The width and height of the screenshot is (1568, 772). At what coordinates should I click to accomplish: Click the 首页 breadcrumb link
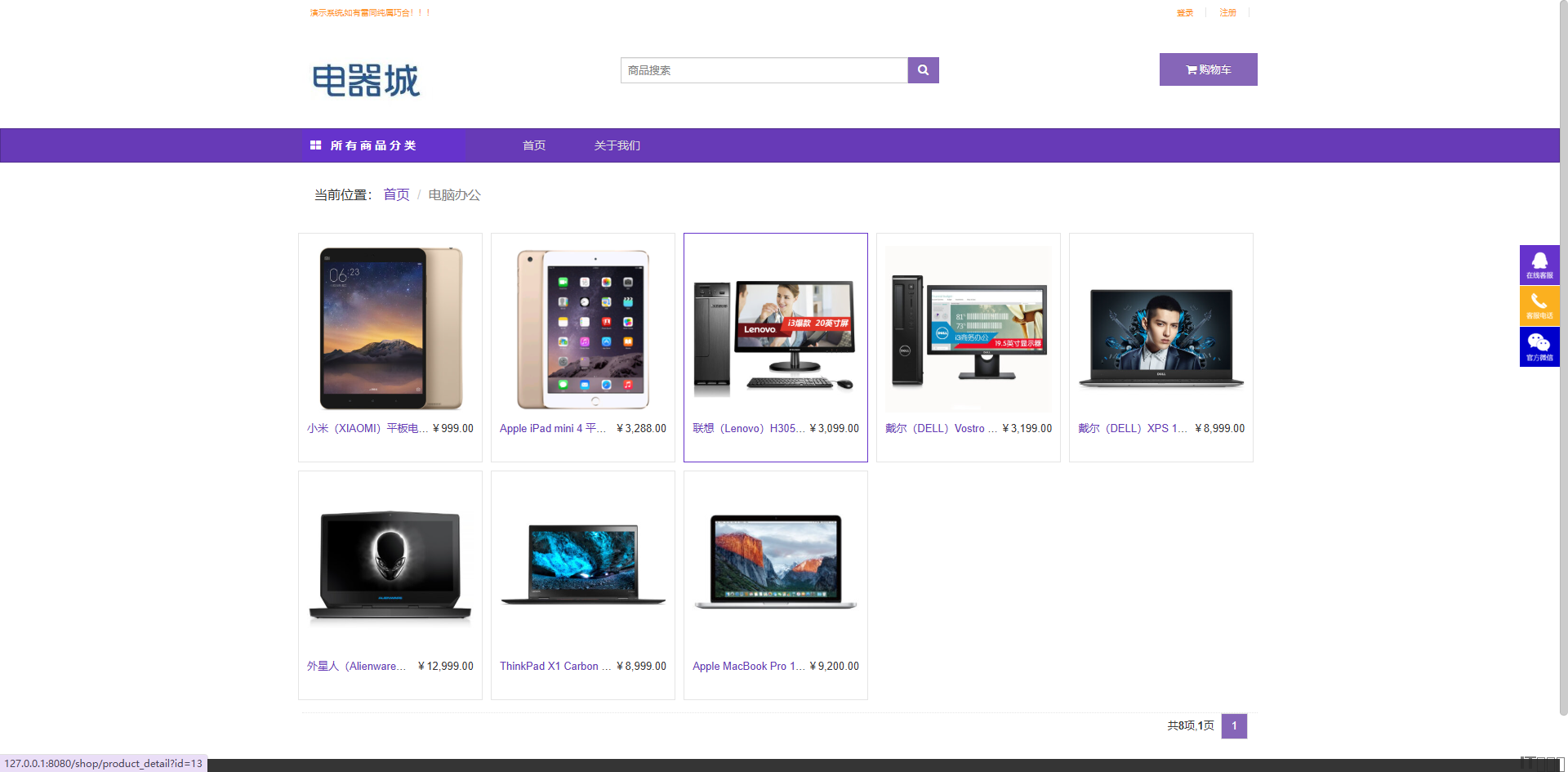click(x=396, y=194)
